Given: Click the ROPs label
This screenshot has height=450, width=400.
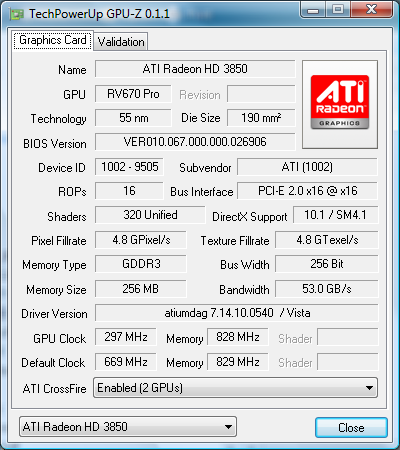Looking at the screenshot, I should pos(72,192).
